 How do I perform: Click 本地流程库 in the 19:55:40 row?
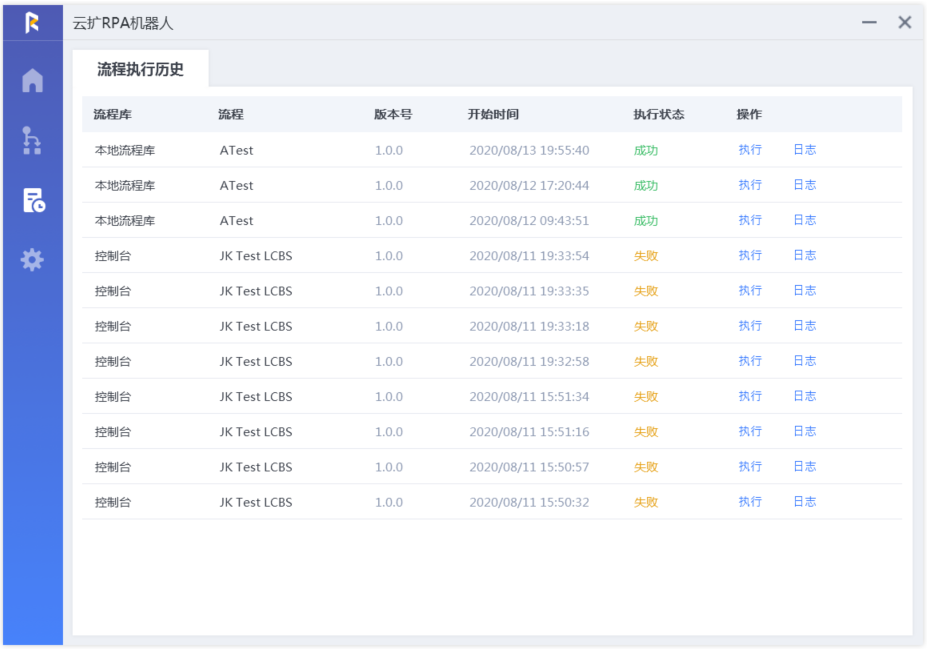pyautogui.click(x=125, y=150)
